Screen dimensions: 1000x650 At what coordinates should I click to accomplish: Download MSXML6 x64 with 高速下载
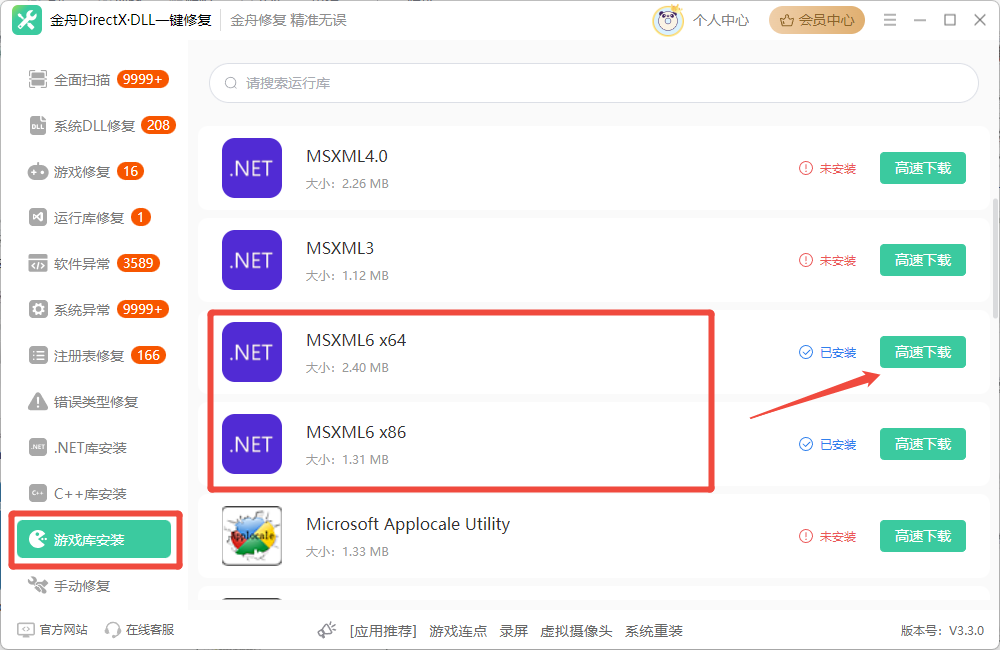click(923, 352)
